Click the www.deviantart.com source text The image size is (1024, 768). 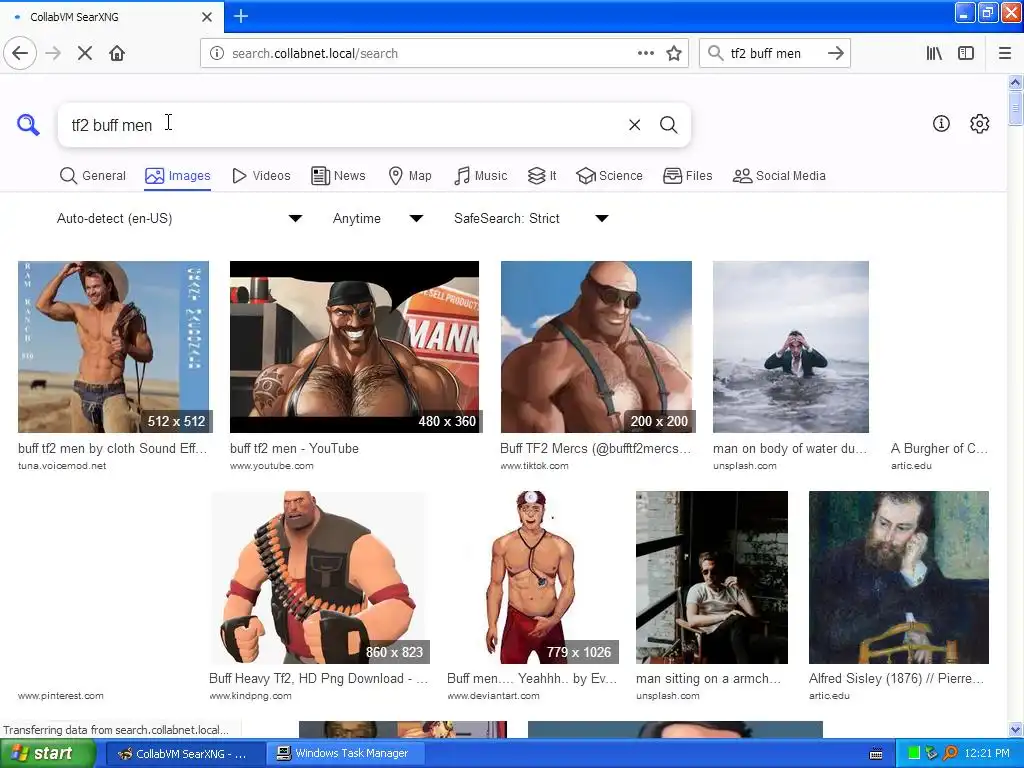coord(494,696)
